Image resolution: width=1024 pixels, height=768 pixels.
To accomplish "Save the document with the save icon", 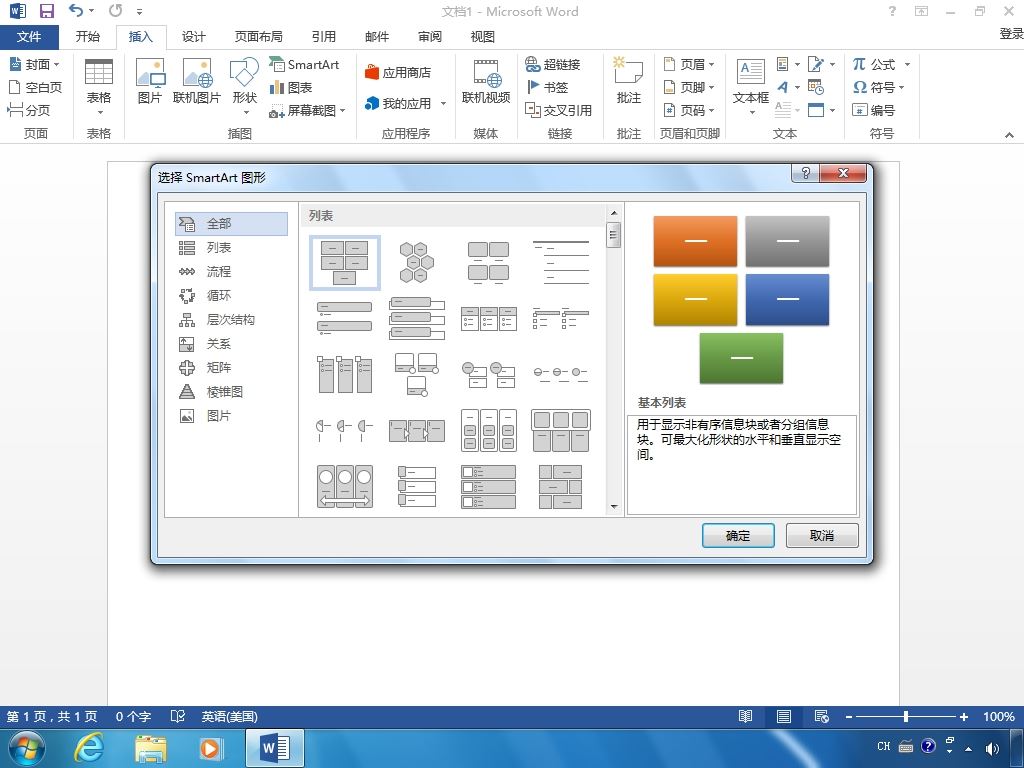I will [46, 10].
